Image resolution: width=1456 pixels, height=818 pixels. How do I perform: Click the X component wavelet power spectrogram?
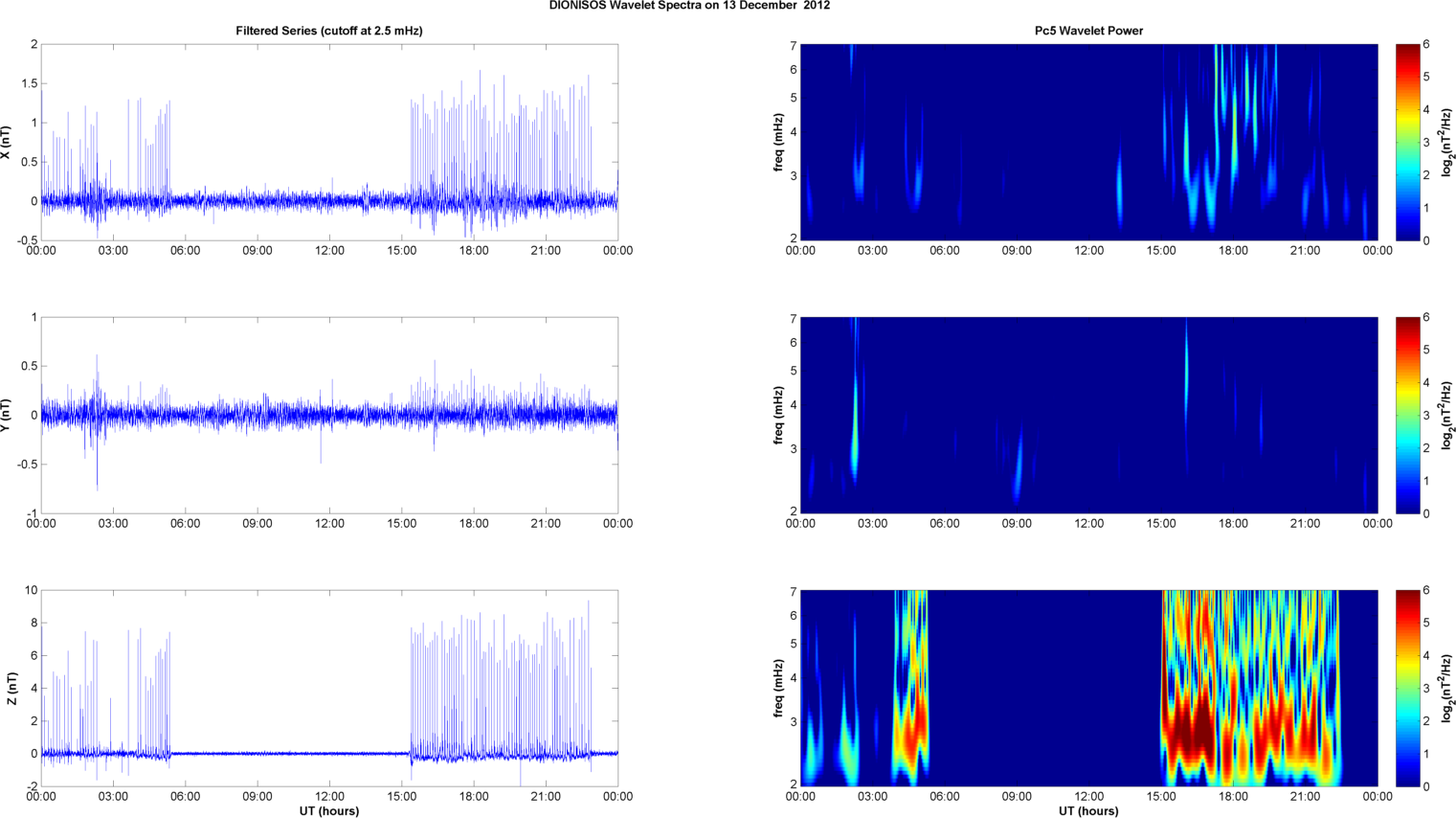[1088, 142]
